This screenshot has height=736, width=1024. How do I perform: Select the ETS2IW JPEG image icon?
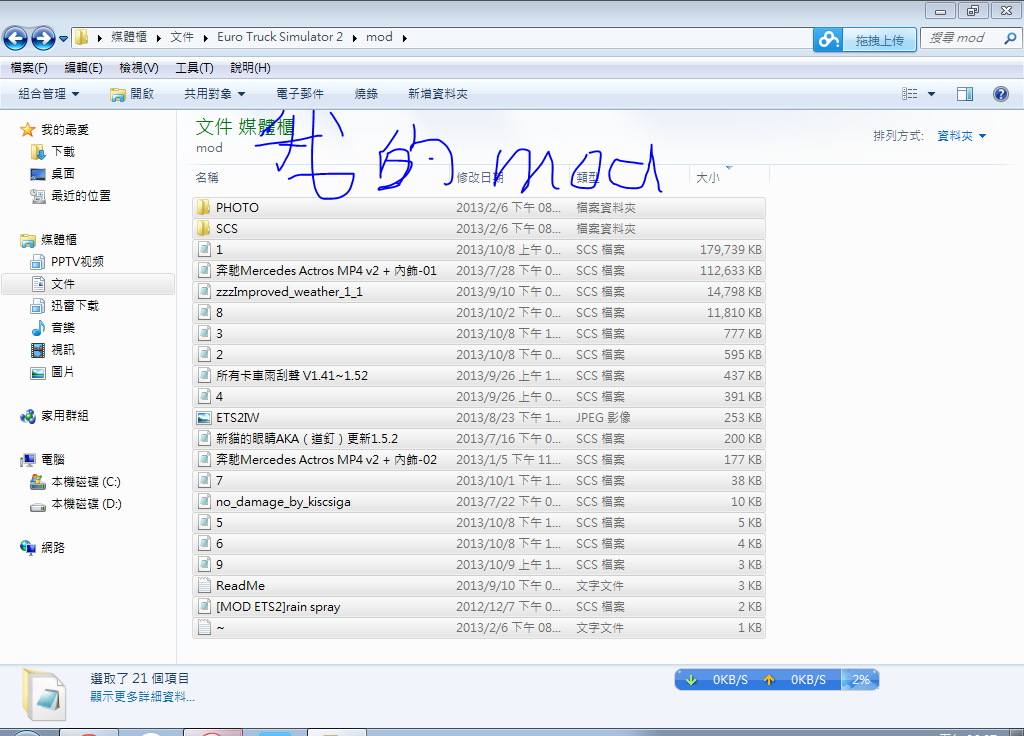[204, 418]
